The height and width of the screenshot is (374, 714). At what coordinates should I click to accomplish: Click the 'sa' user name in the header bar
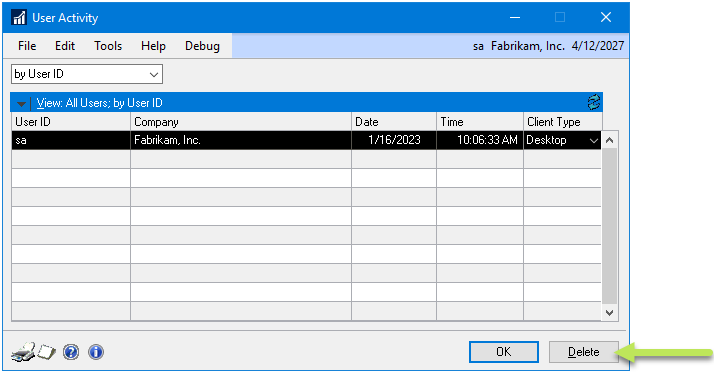tap(478, 46)
